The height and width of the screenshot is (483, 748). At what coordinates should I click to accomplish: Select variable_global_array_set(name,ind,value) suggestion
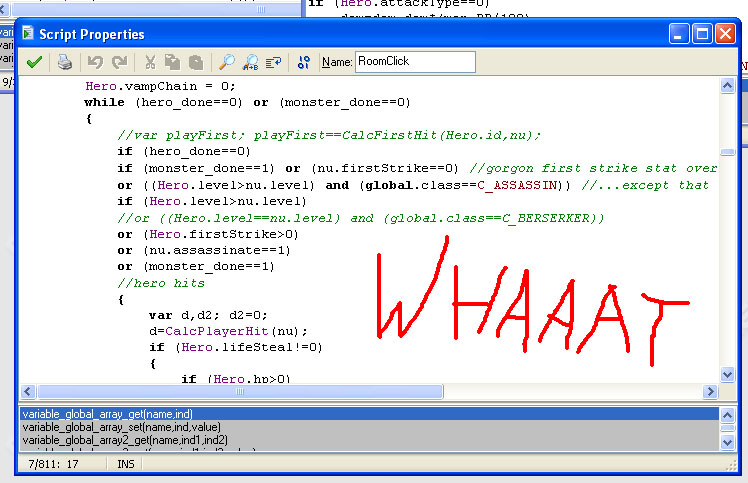tap(369, 427)
